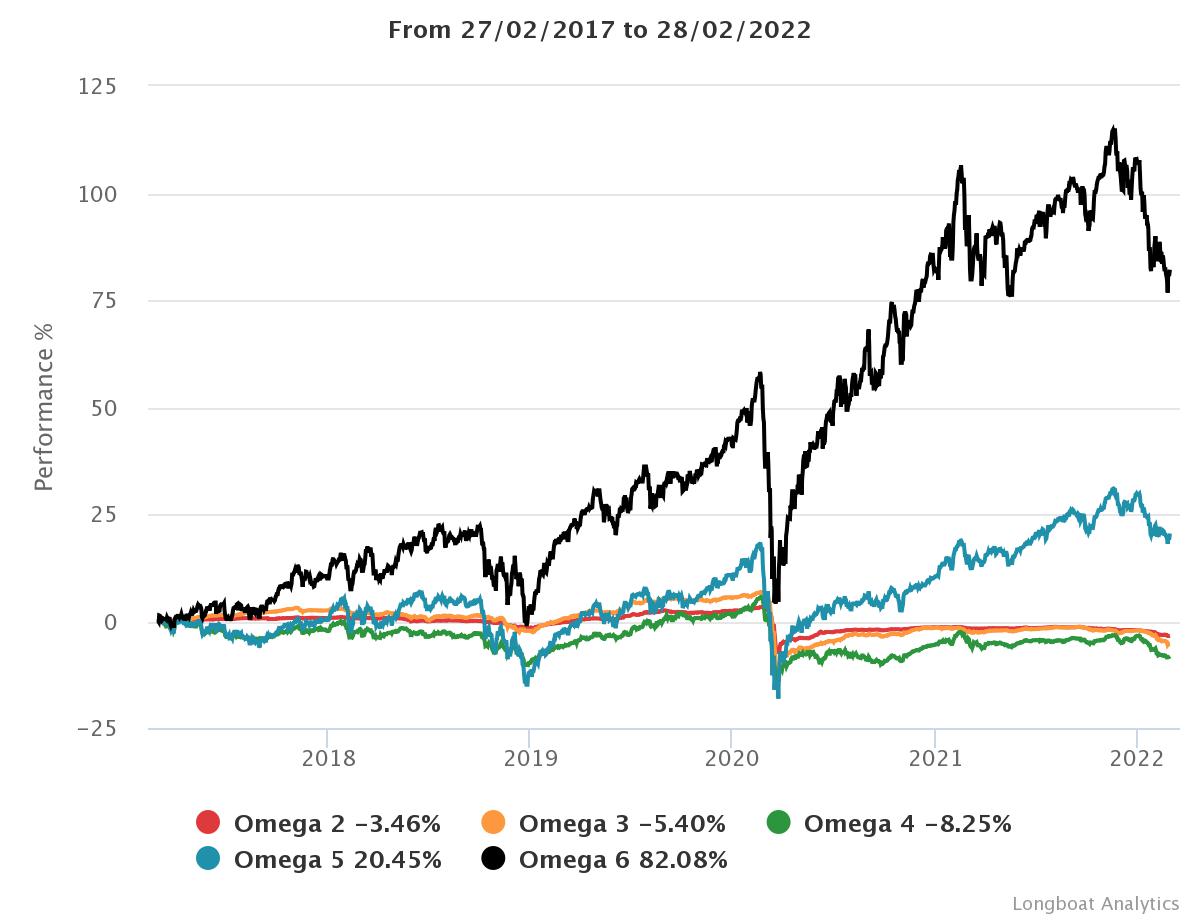The height and width of the screenshot is (920, 1200).
Task: Click the 2020 x-axis tick label
Action: point(731,757)
